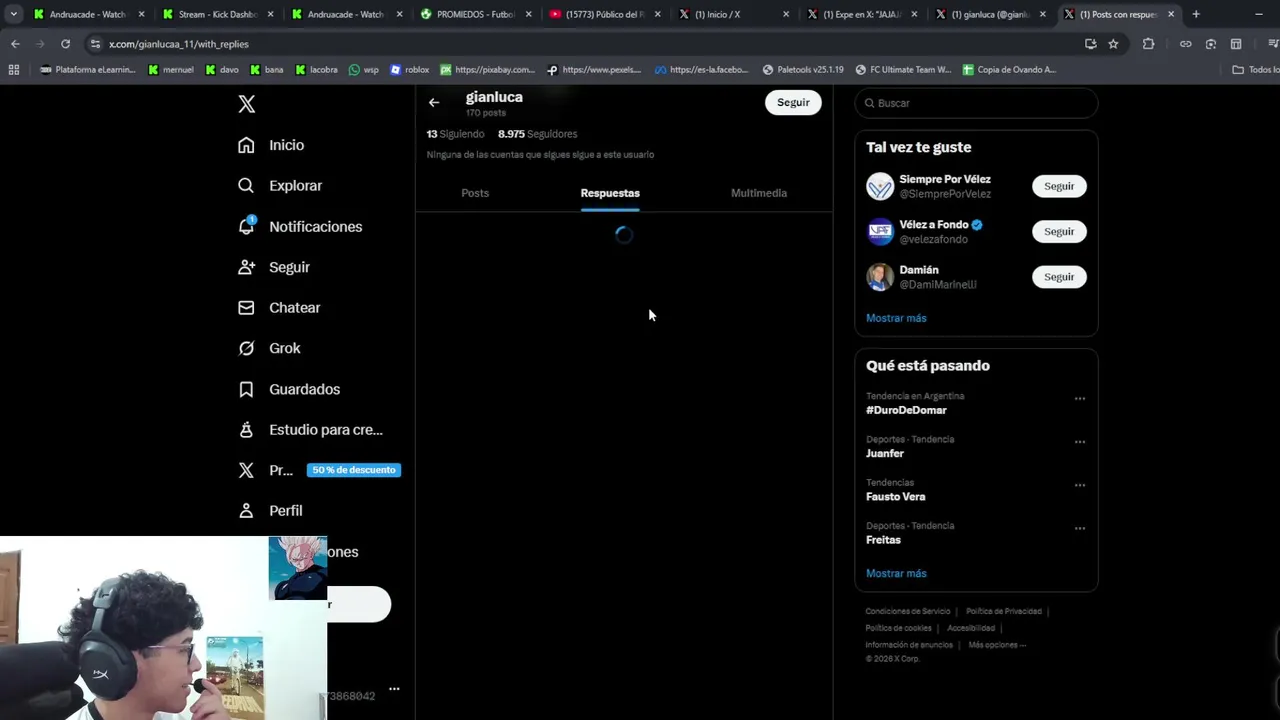
Task: Open Estudio para creadores icon
Action: click(246, 430)
